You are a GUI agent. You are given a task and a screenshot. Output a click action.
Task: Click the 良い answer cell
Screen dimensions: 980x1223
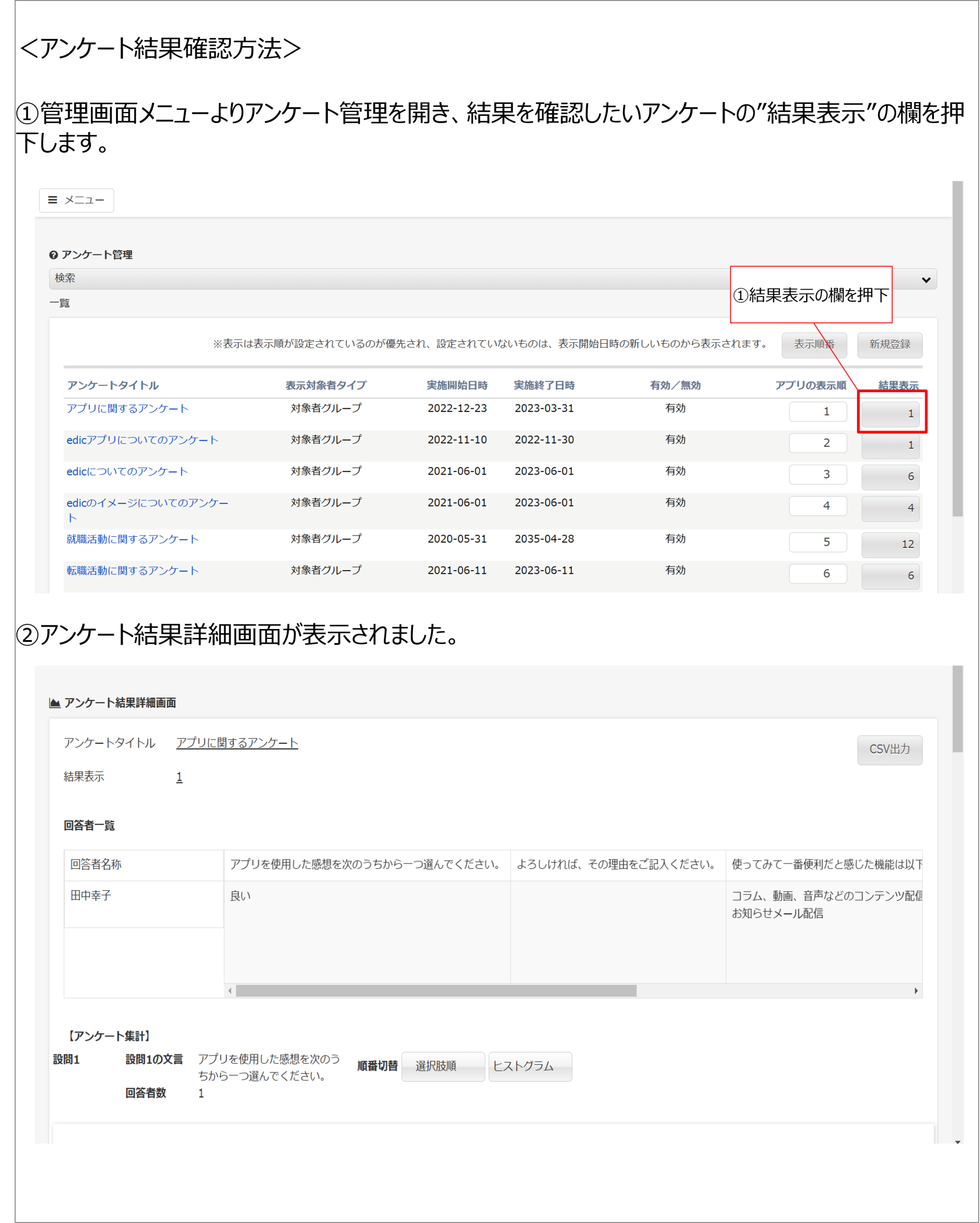367,932
